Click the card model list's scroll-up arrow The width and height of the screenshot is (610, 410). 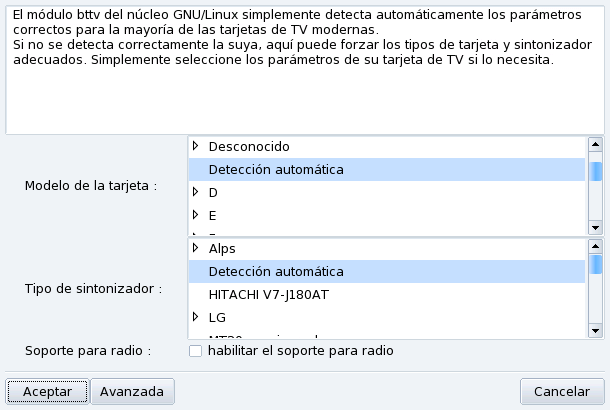(x=596, y=145)
